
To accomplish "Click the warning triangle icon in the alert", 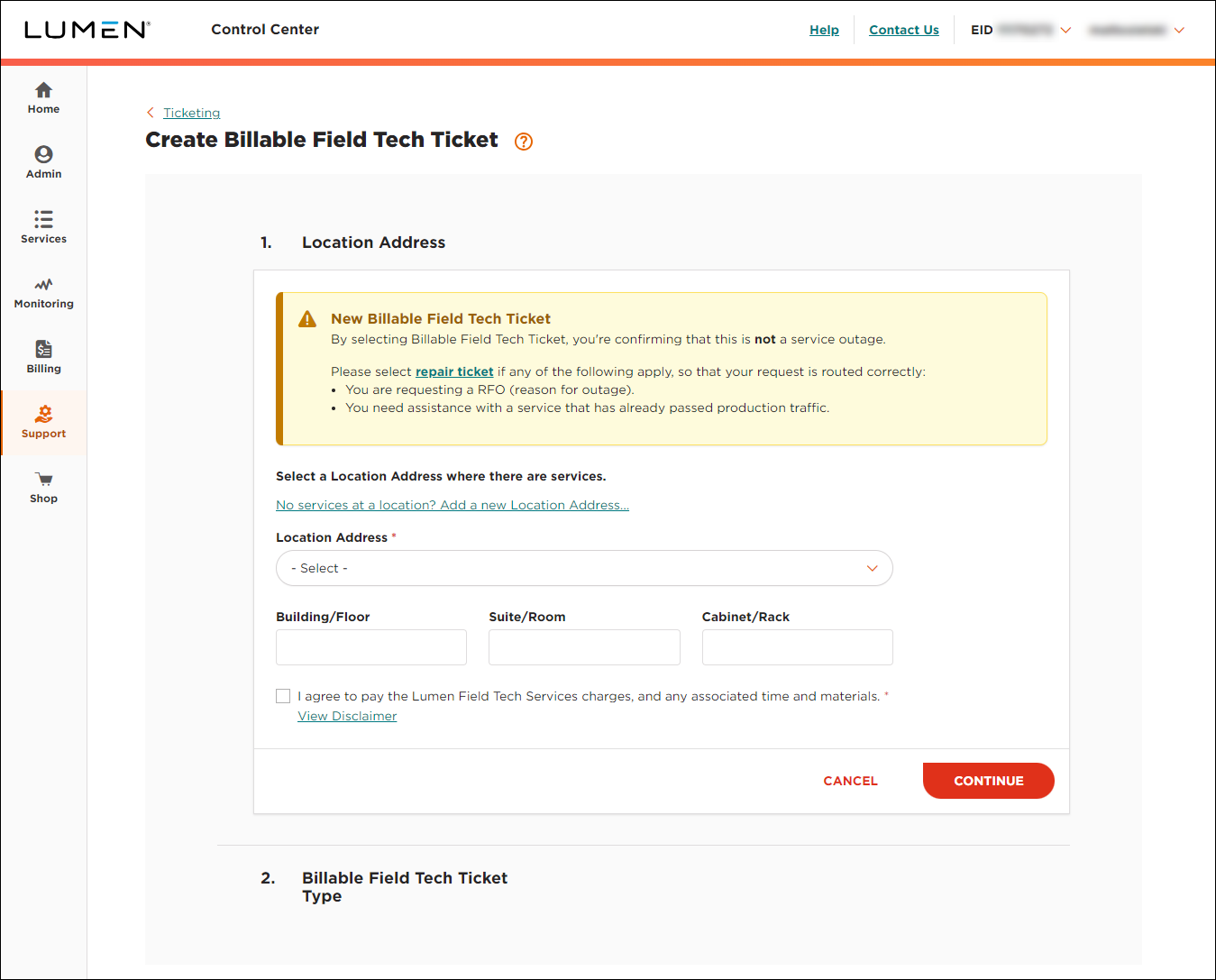I will 307,319.
